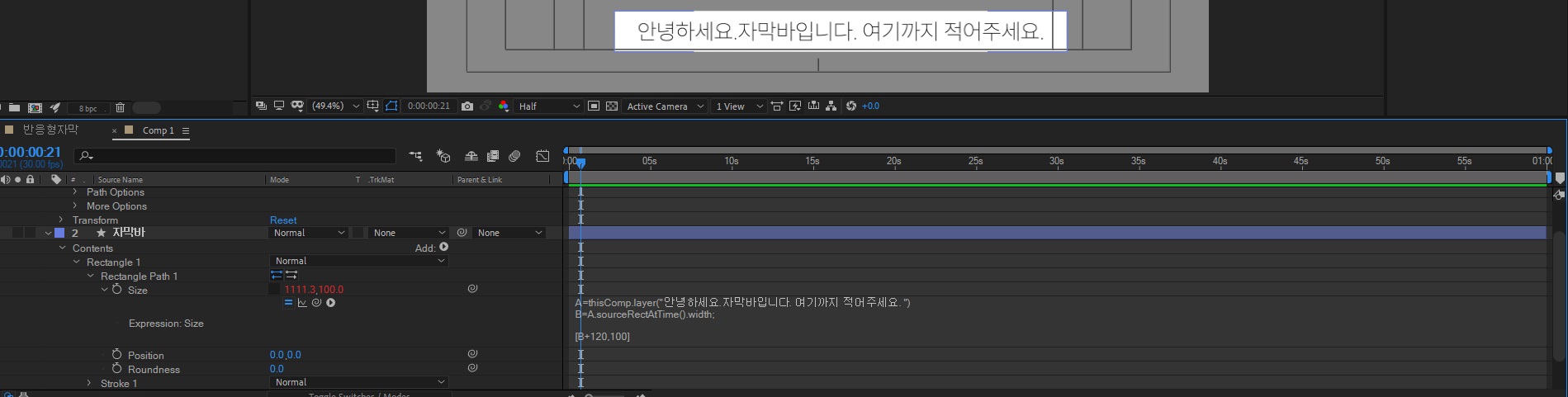Toggle the Draft 3D icon
Screen dimensions: 1568x397
[443, 155]
